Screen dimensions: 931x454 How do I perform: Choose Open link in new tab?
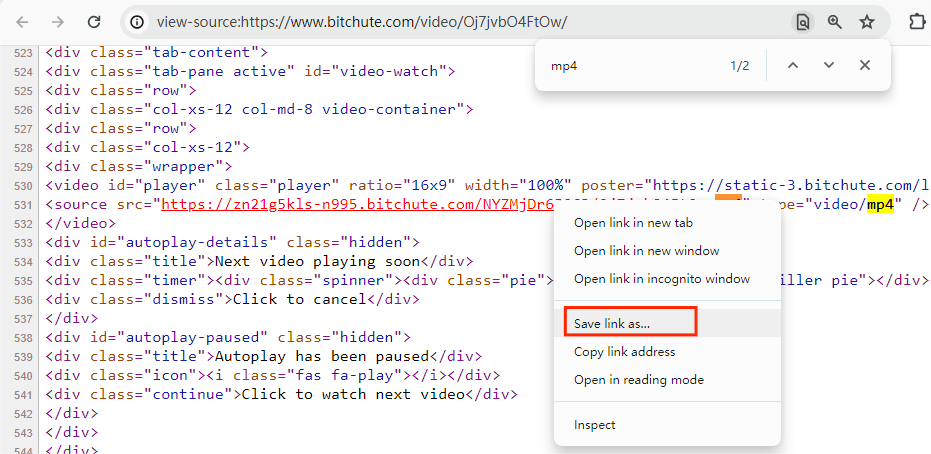point(633,223)
